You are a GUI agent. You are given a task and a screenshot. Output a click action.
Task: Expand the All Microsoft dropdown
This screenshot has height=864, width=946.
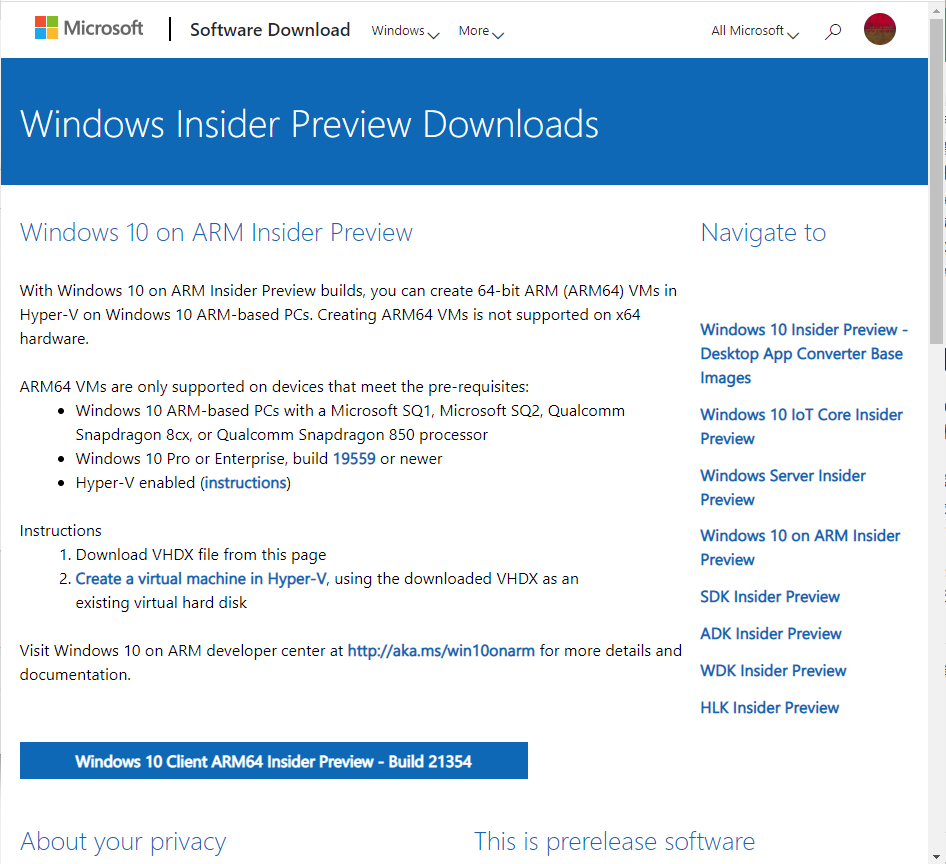point(755,31)
